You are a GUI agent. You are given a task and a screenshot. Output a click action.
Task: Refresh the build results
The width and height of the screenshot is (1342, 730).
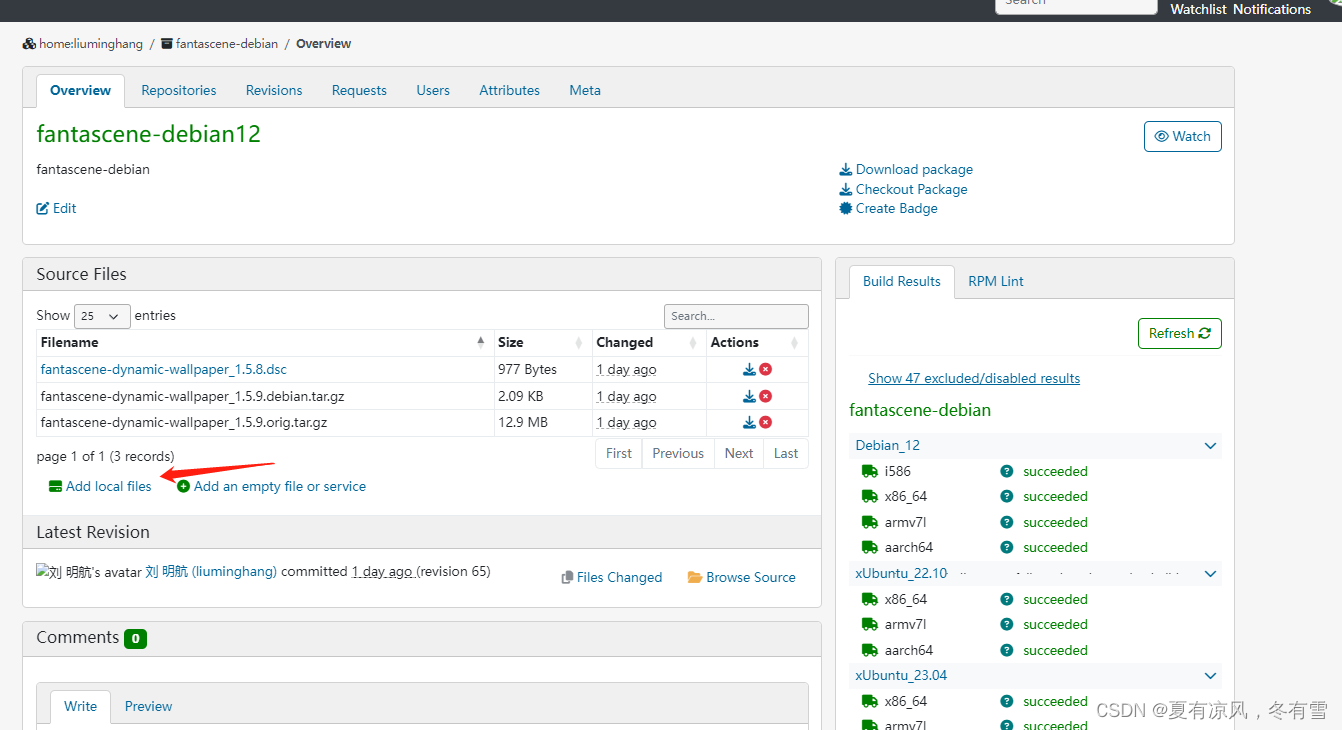[x=1180, y=333]
